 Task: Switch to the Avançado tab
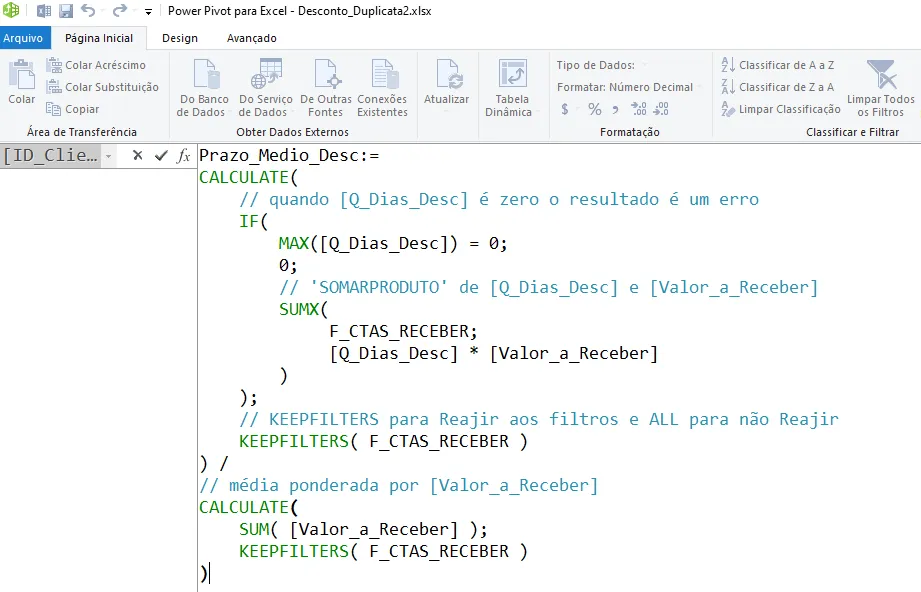pyautogui.click(x=251, y=38)
